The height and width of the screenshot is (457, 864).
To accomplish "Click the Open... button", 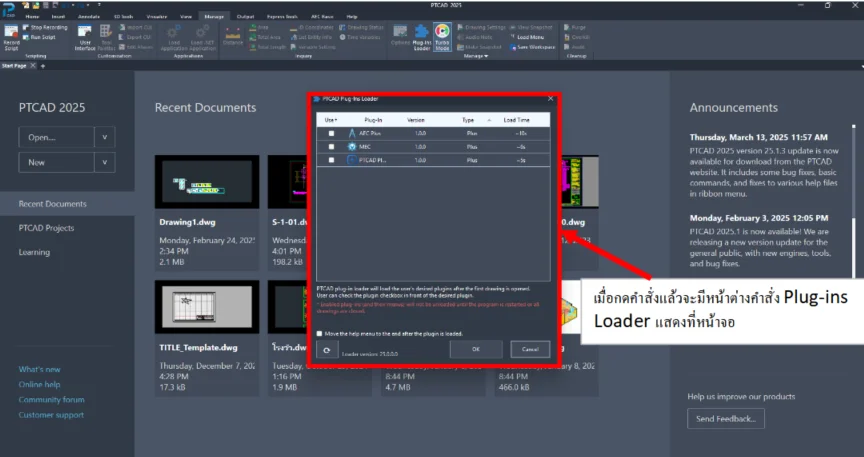I will 57,137.
